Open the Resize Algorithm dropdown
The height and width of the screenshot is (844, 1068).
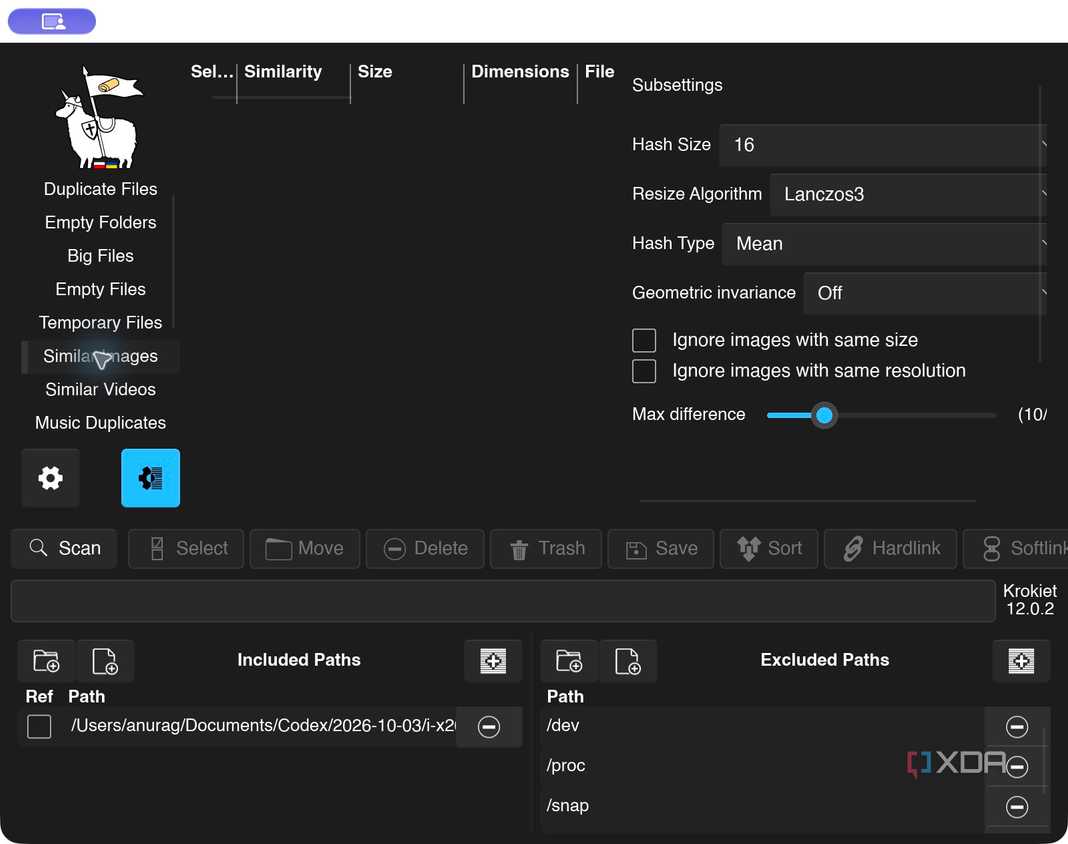point(908,194)
